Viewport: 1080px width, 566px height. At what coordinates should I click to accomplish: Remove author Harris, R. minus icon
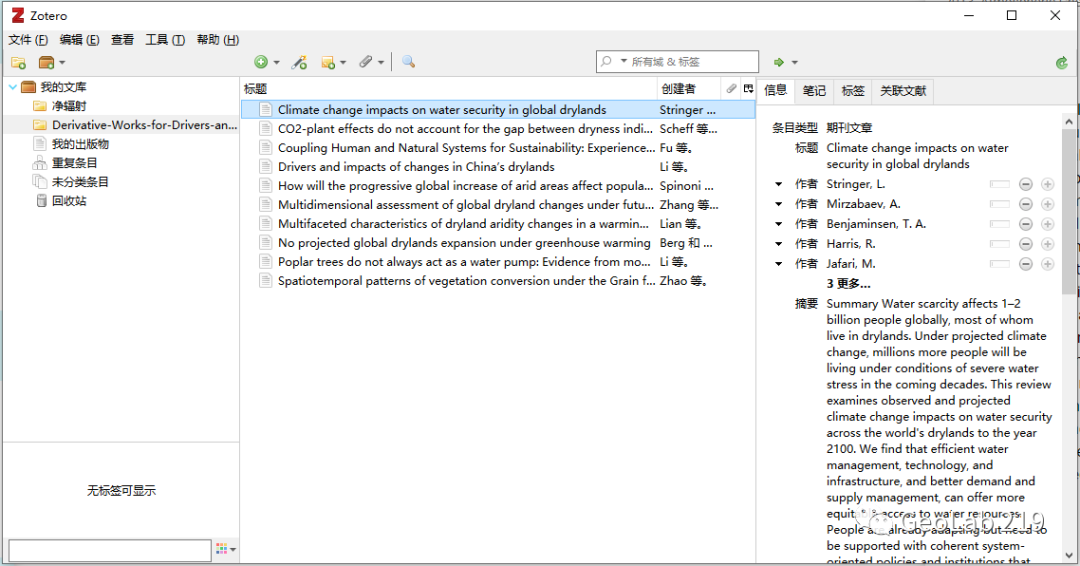(1026, 244)
